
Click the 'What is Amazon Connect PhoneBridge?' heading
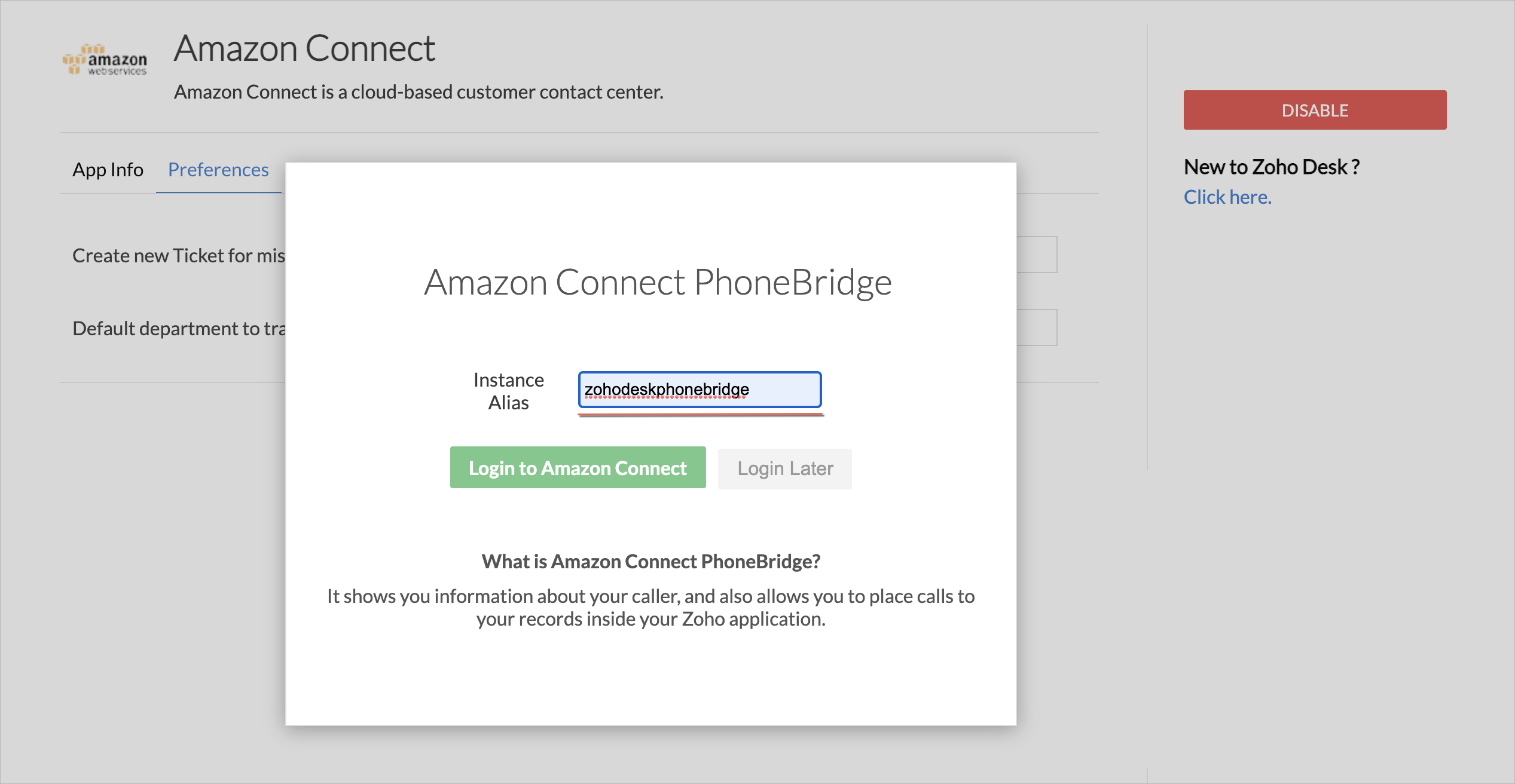click(x=650, y=562)
